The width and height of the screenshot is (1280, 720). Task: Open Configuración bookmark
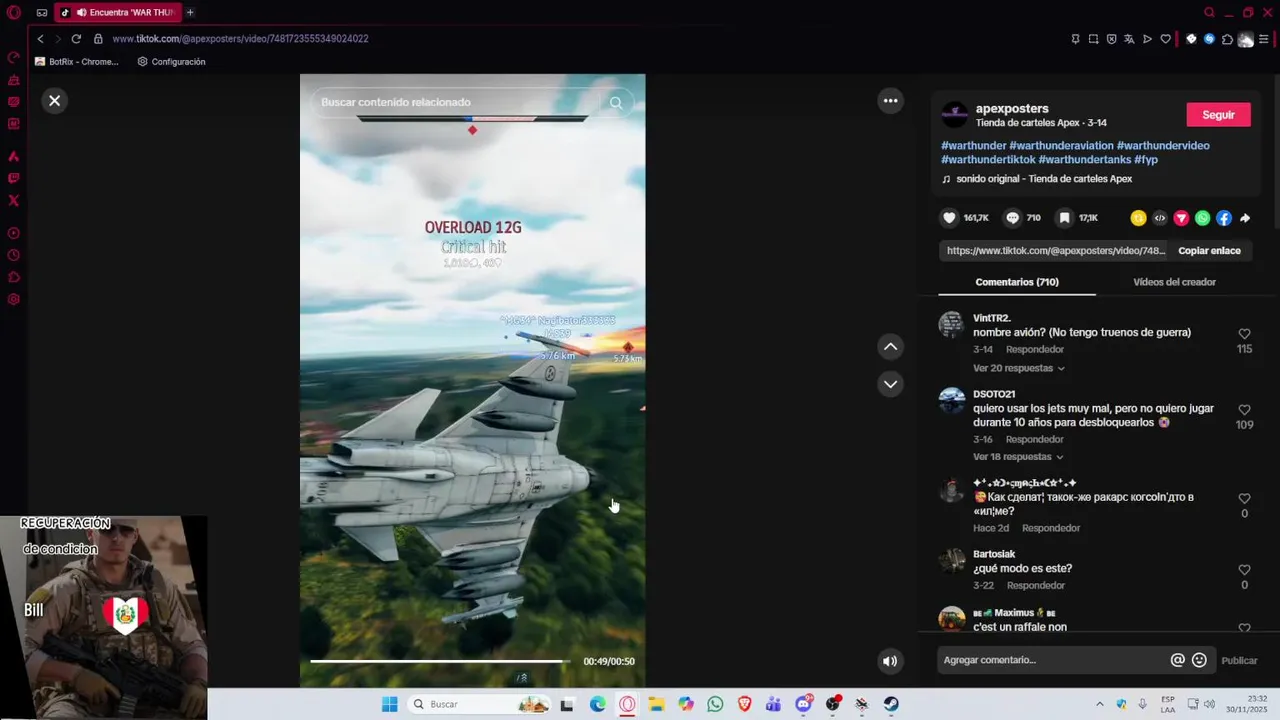171,62
